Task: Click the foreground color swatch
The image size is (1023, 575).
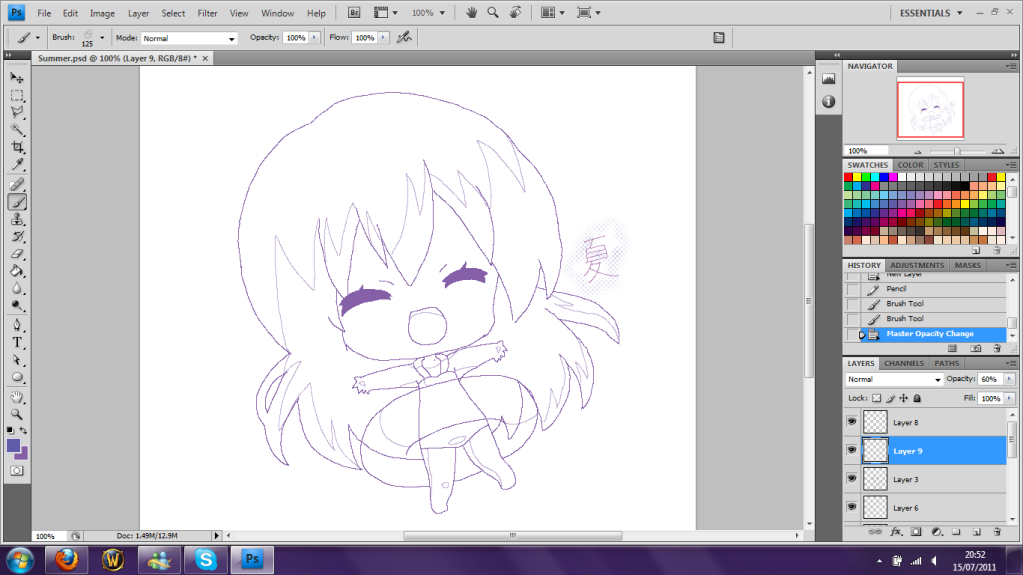Action: [14, 446]
